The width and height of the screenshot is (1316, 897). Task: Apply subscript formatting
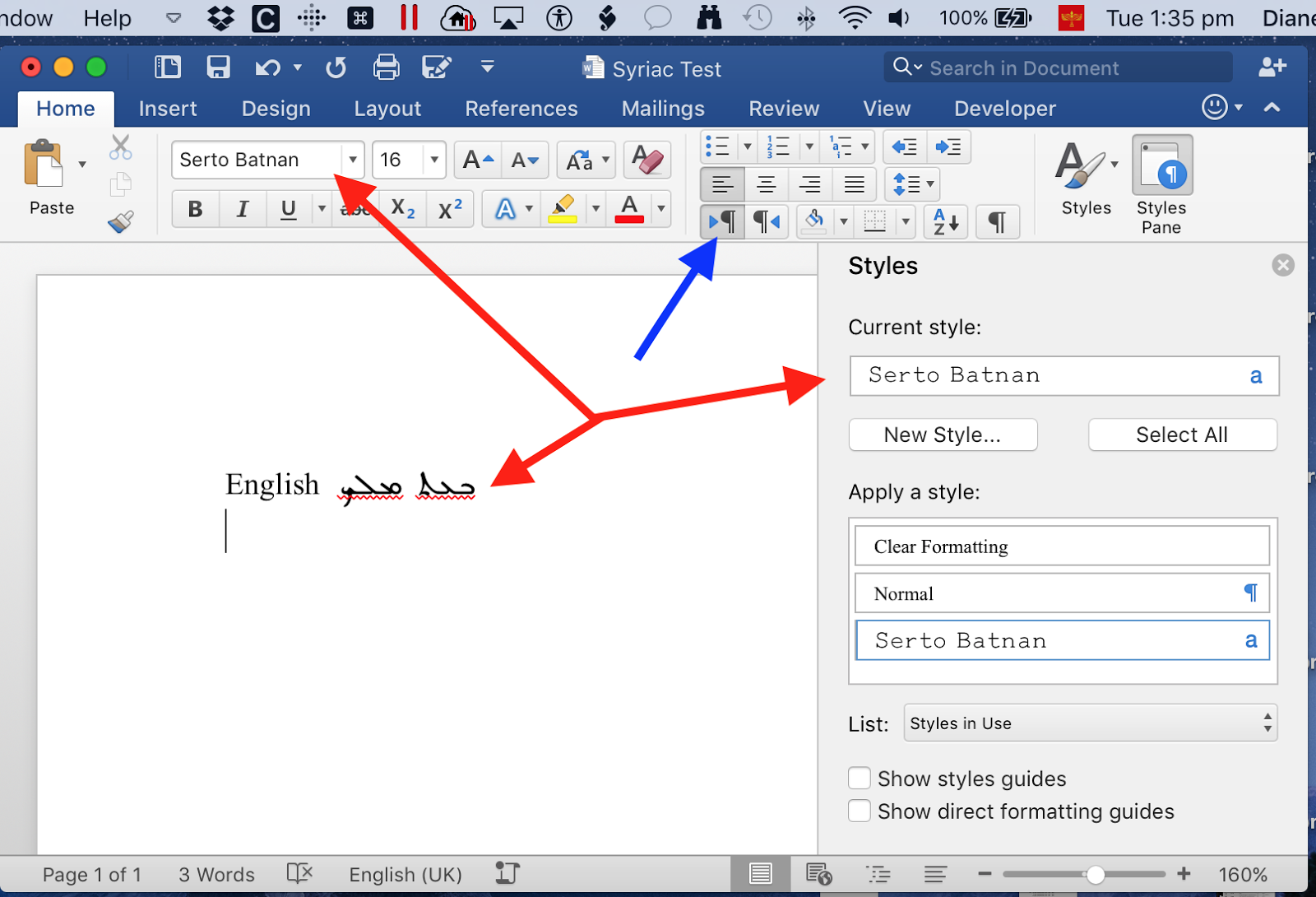coord(403,209)
